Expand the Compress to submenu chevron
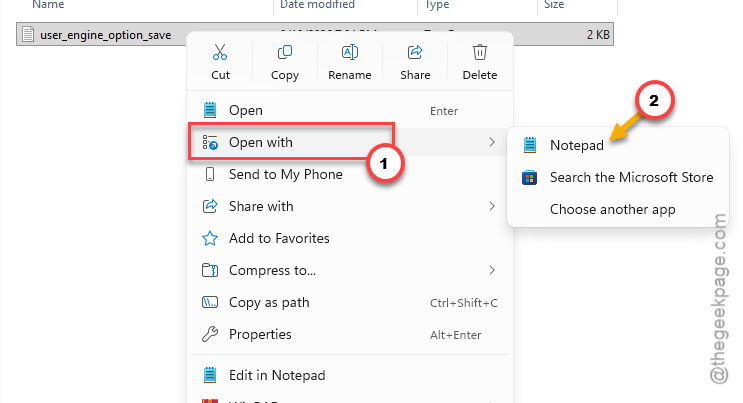The height and width of the screenshot is (403, 743). (492, 270)
